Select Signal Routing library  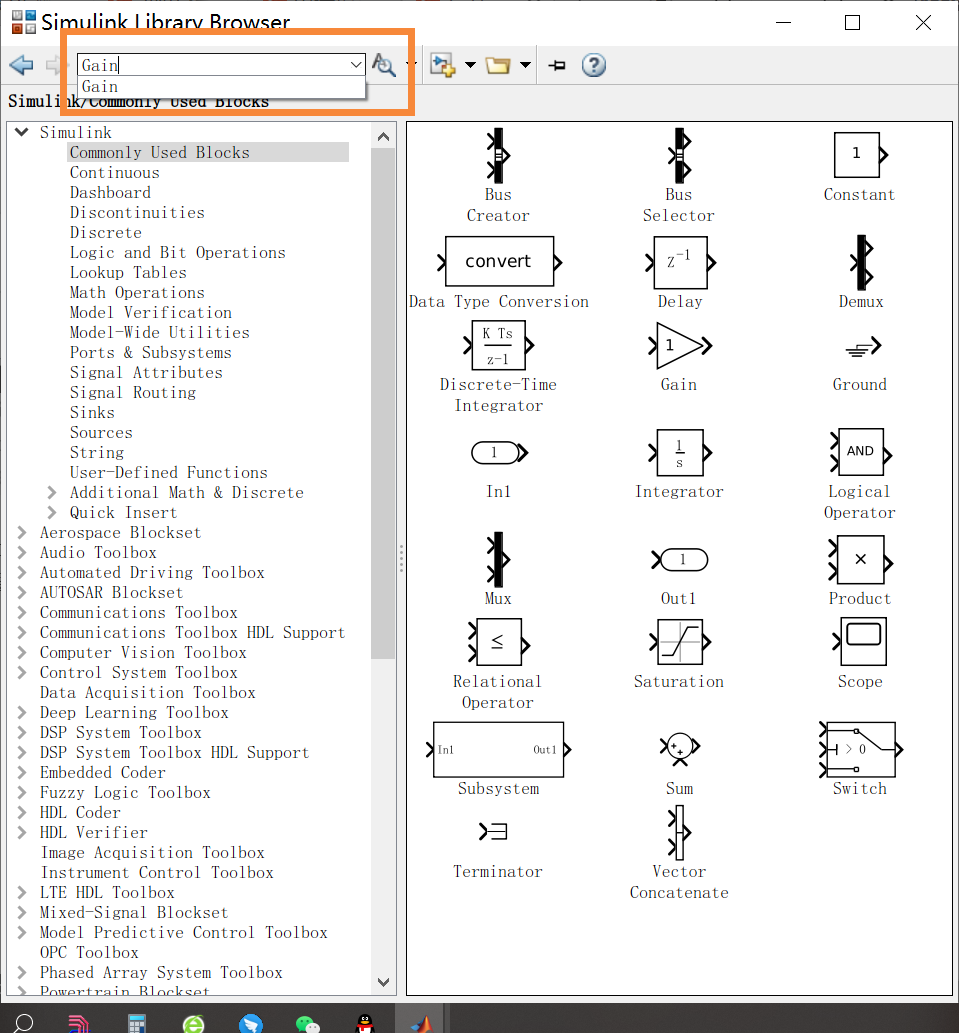[133, 393]
